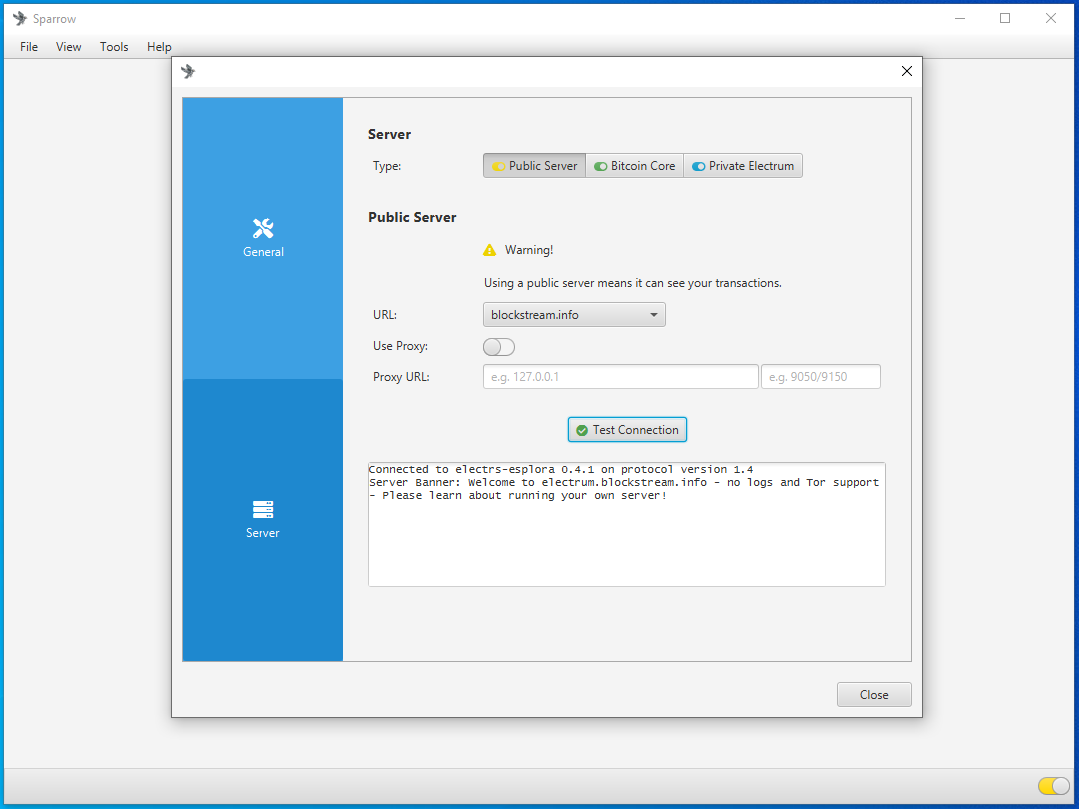This screenshot has height=809, width=1079.
Task: Click the Sparrow bird icon in dialog title
Action: [x=188, y=71]
